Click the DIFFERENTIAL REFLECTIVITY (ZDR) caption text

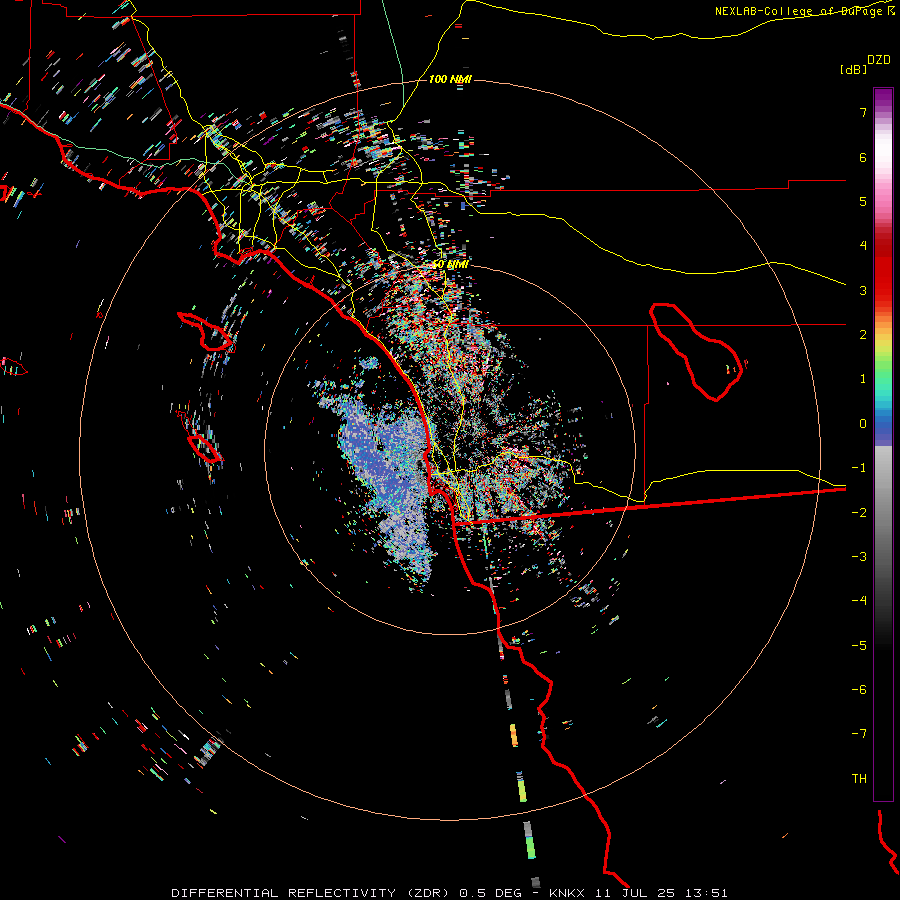312,893
